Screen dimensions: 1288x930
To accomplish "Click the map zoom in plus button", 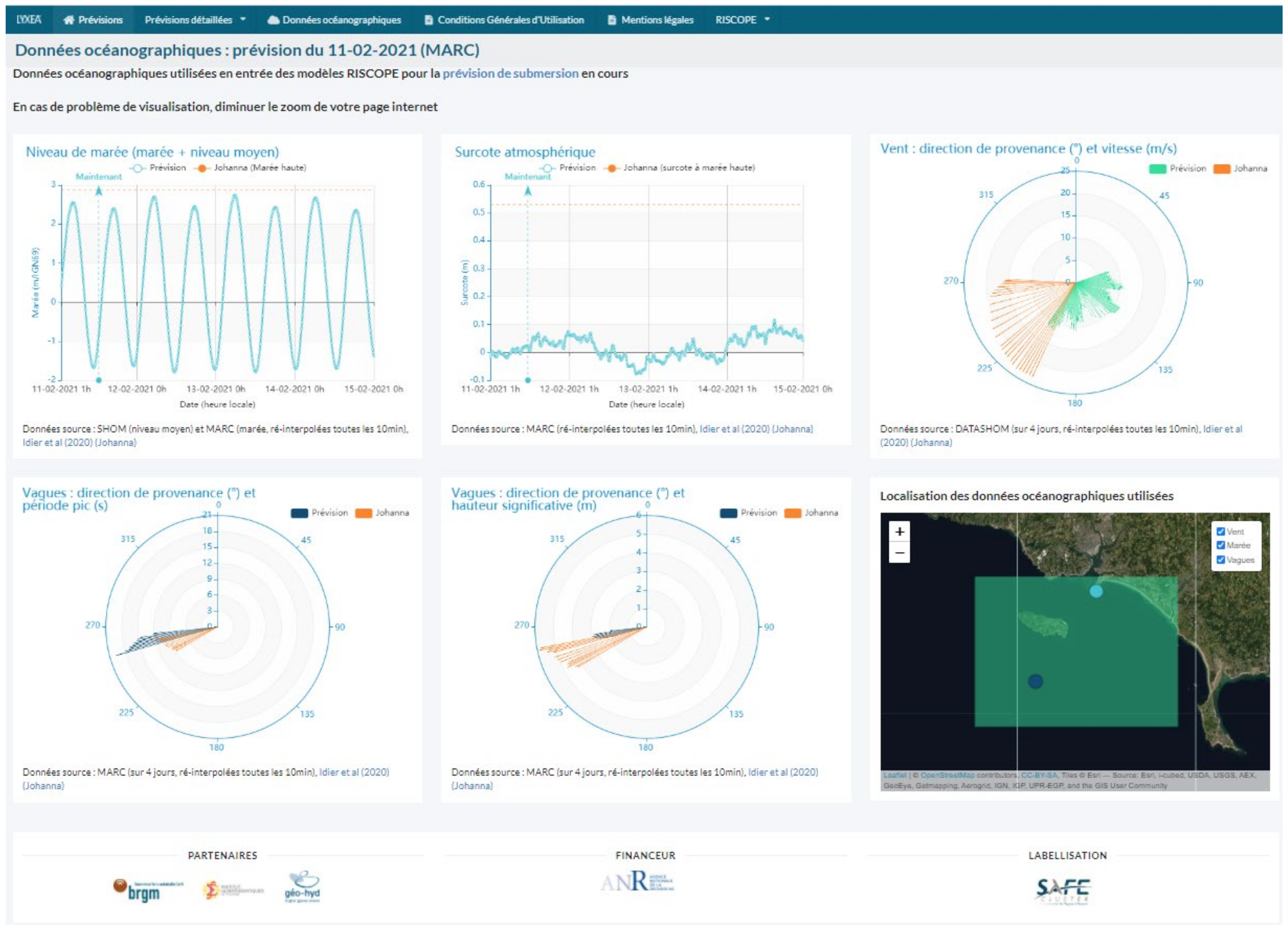I will pos(899,532).
